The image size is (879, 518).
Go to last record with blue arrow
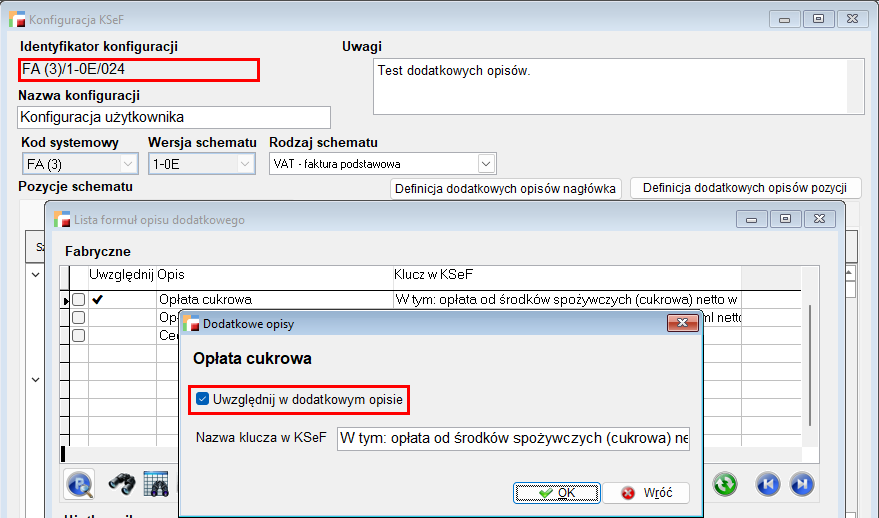[x=801, y=484]
